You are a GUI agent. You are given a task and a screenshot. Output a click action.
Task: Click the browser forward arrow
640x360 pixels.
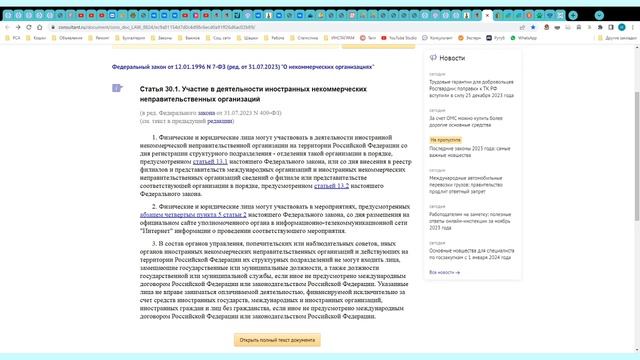click(18, 27)
